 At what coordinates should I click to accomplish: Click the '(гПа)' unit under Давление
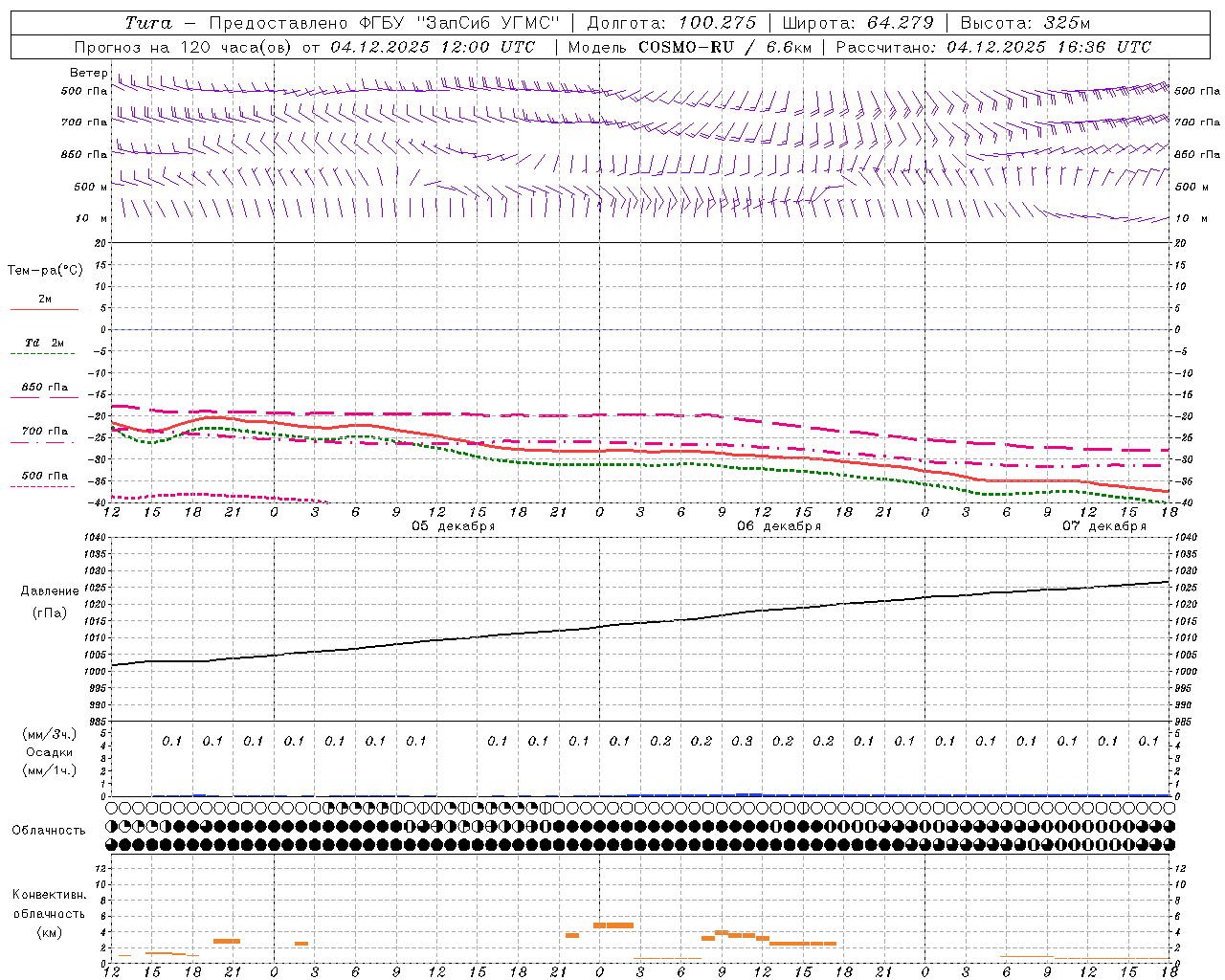(50, 612)
